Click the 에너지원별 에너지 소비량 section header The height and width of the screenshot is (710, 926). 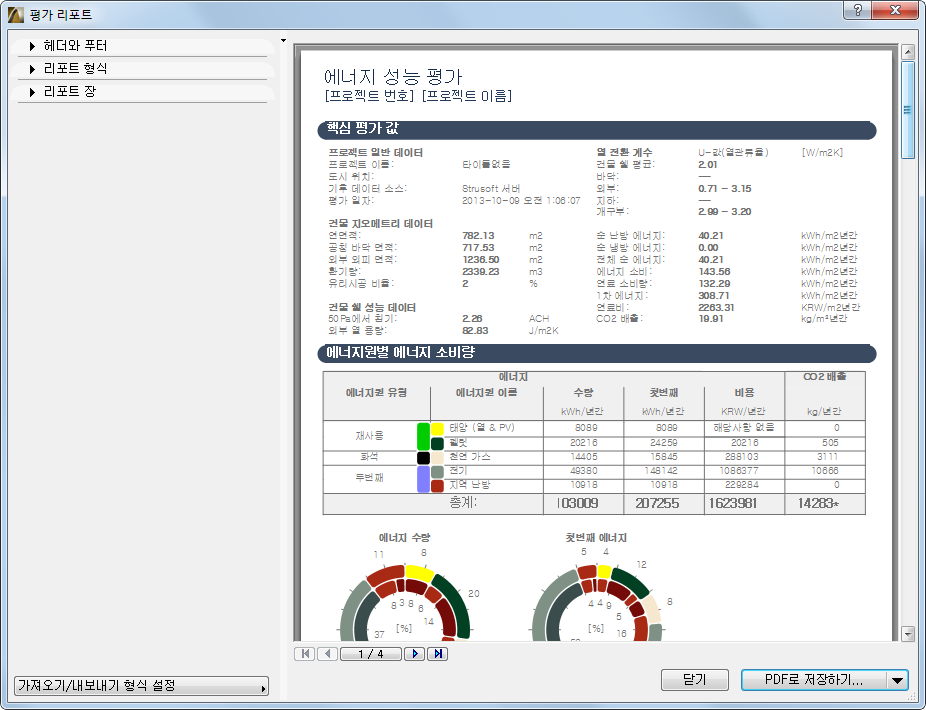[x=596, y=354]
